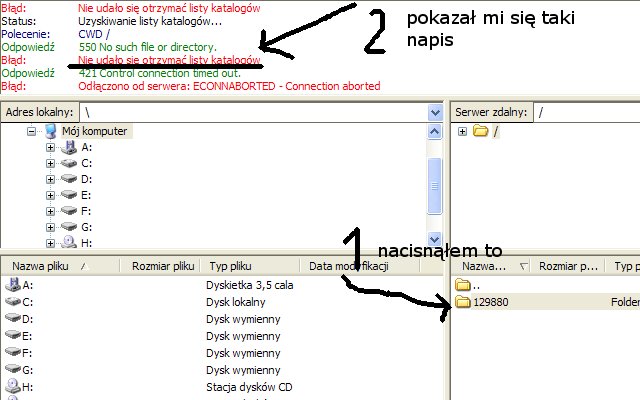The width and height of the screenshot is (640, 400).
Task: Sort local files by Rozmiar pliku column
Action: coord(160,267)
